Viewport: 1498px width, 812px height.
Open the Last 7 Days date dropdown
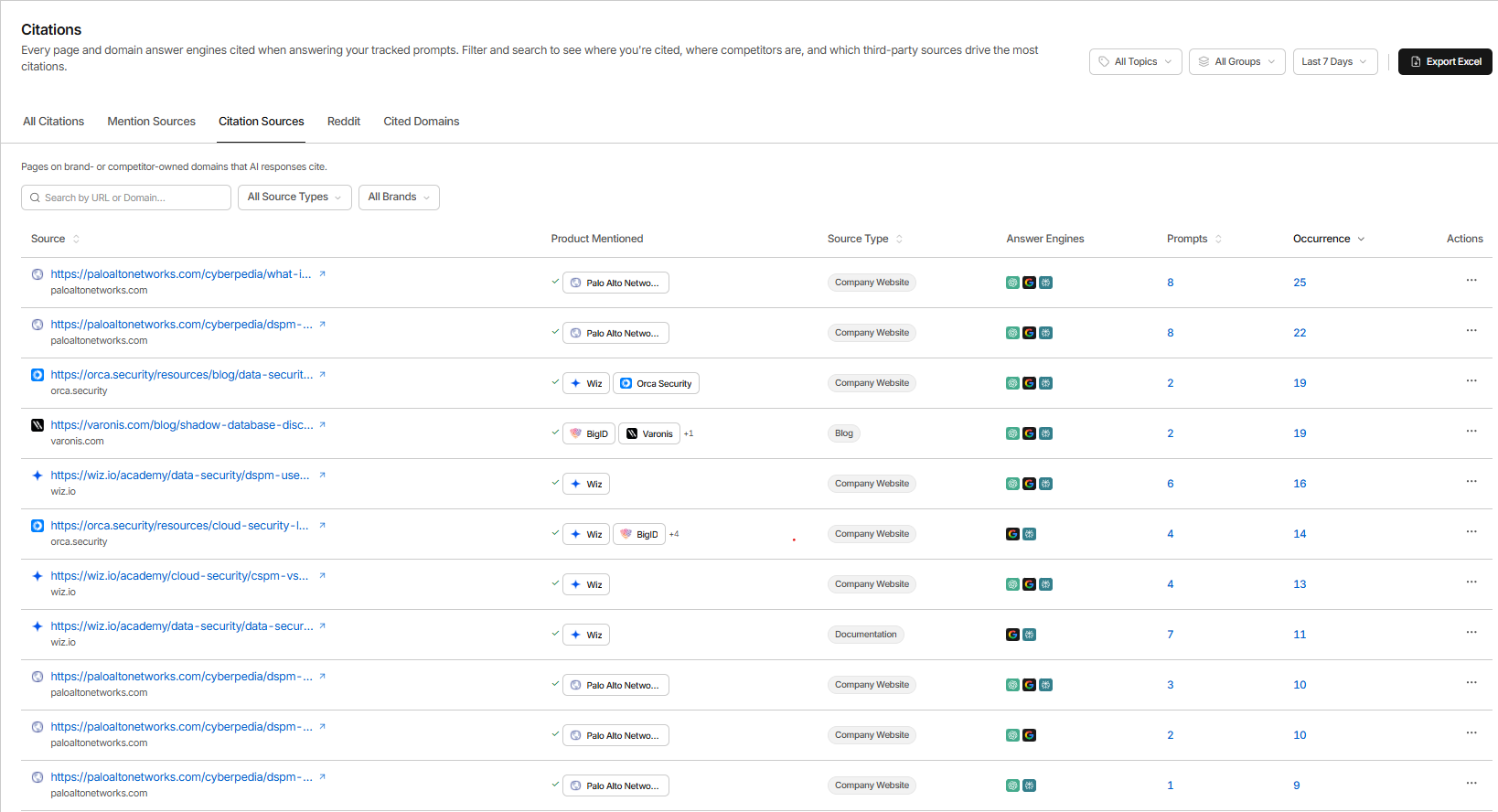tap(1334, 62)
